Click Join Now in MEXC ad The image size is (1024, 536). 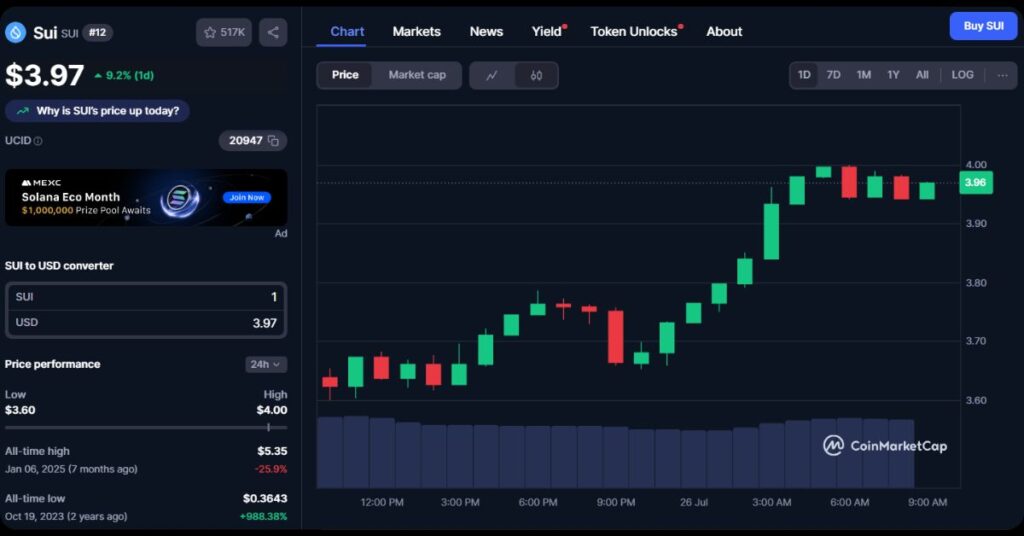tap(246, 197)
